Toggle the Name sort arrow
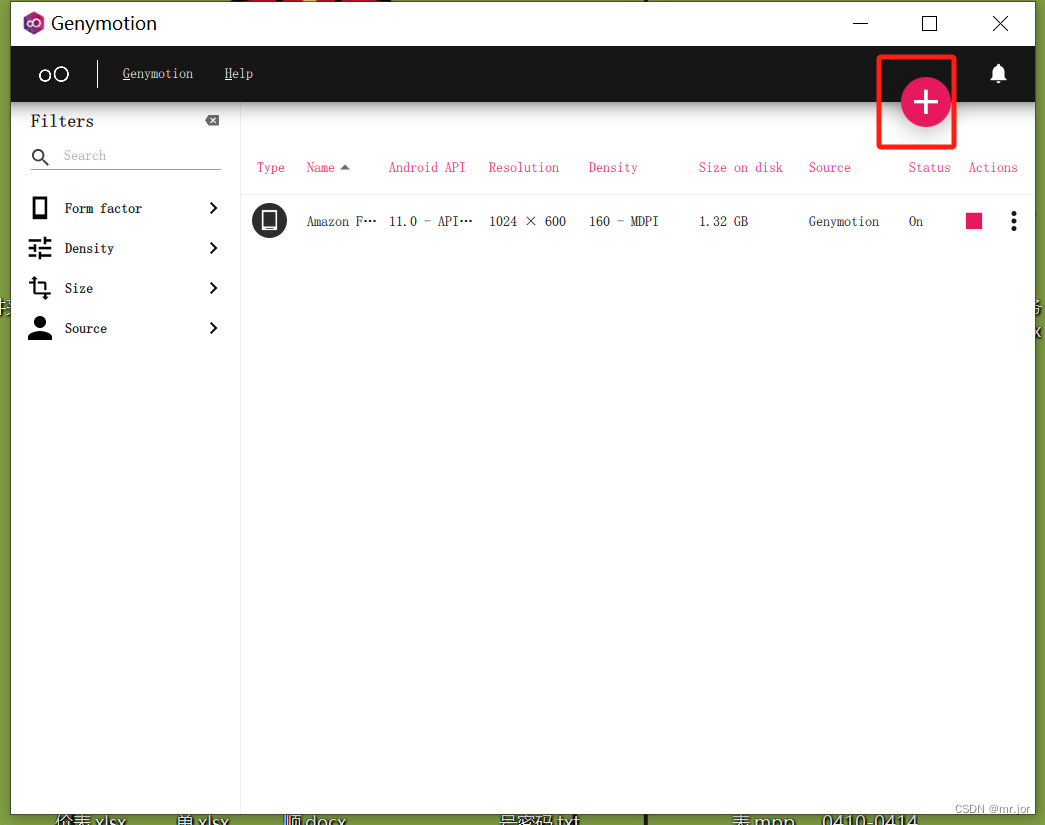This screenshot has height=825, width=1045. tap(345, 167)
